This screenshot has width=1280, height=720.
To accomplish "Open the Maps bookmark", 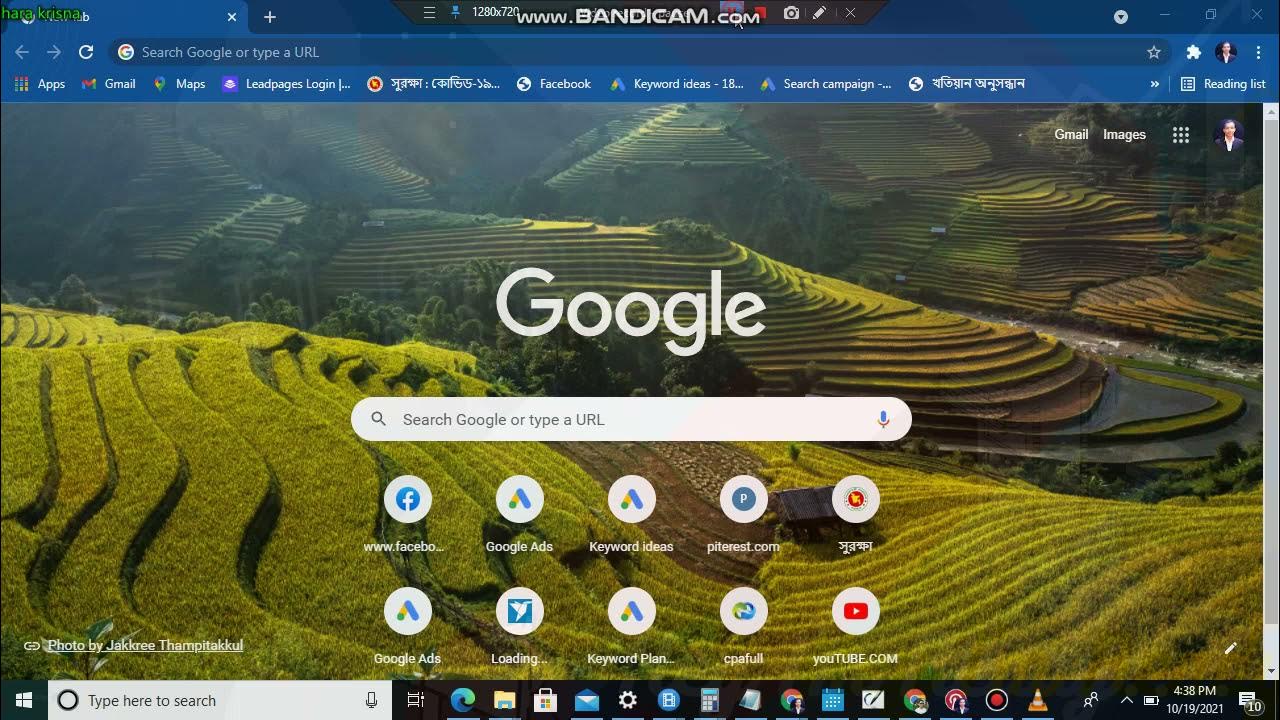I will point(179,84).
